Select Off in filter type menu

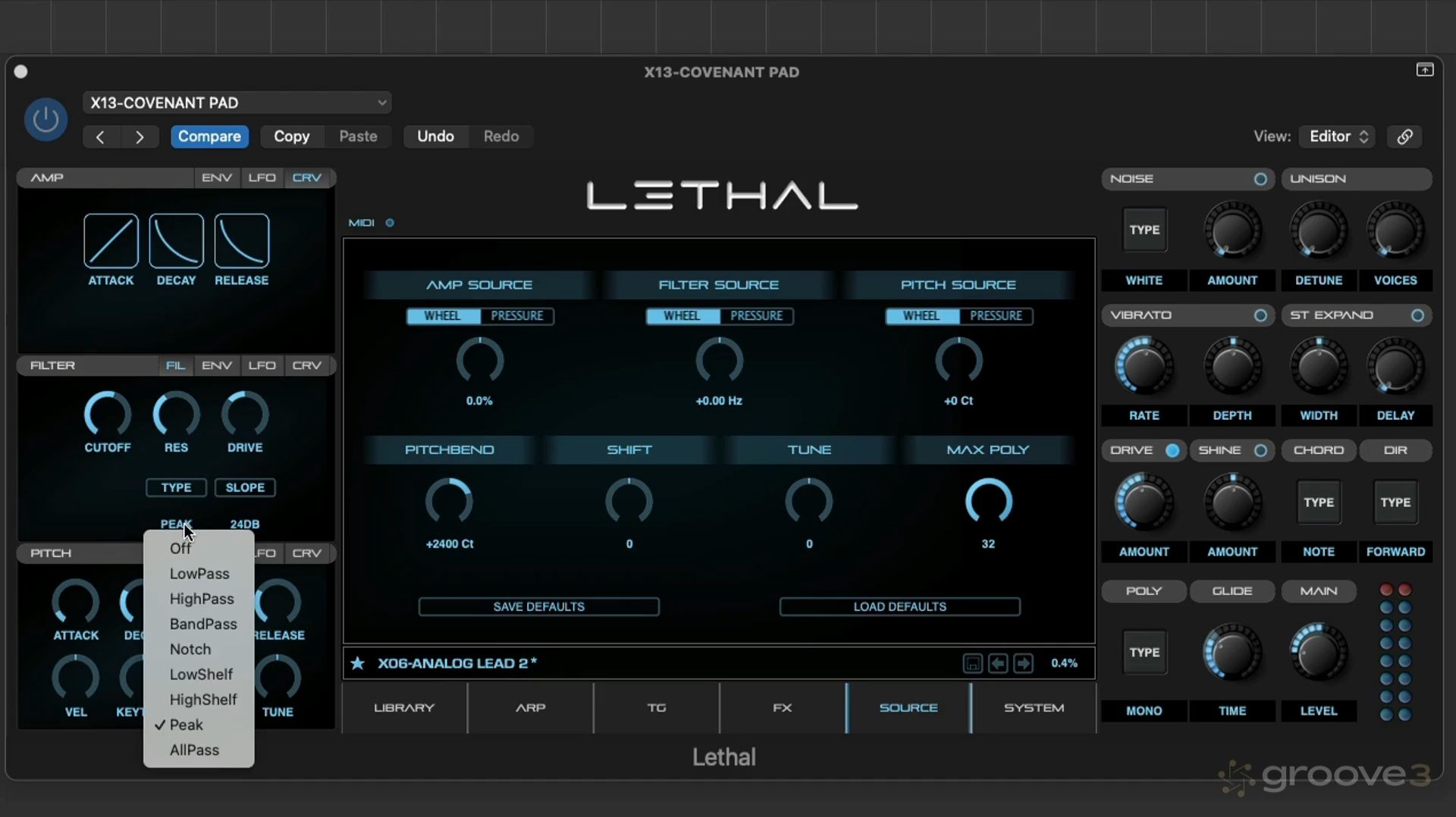click(x=199, y=549)
